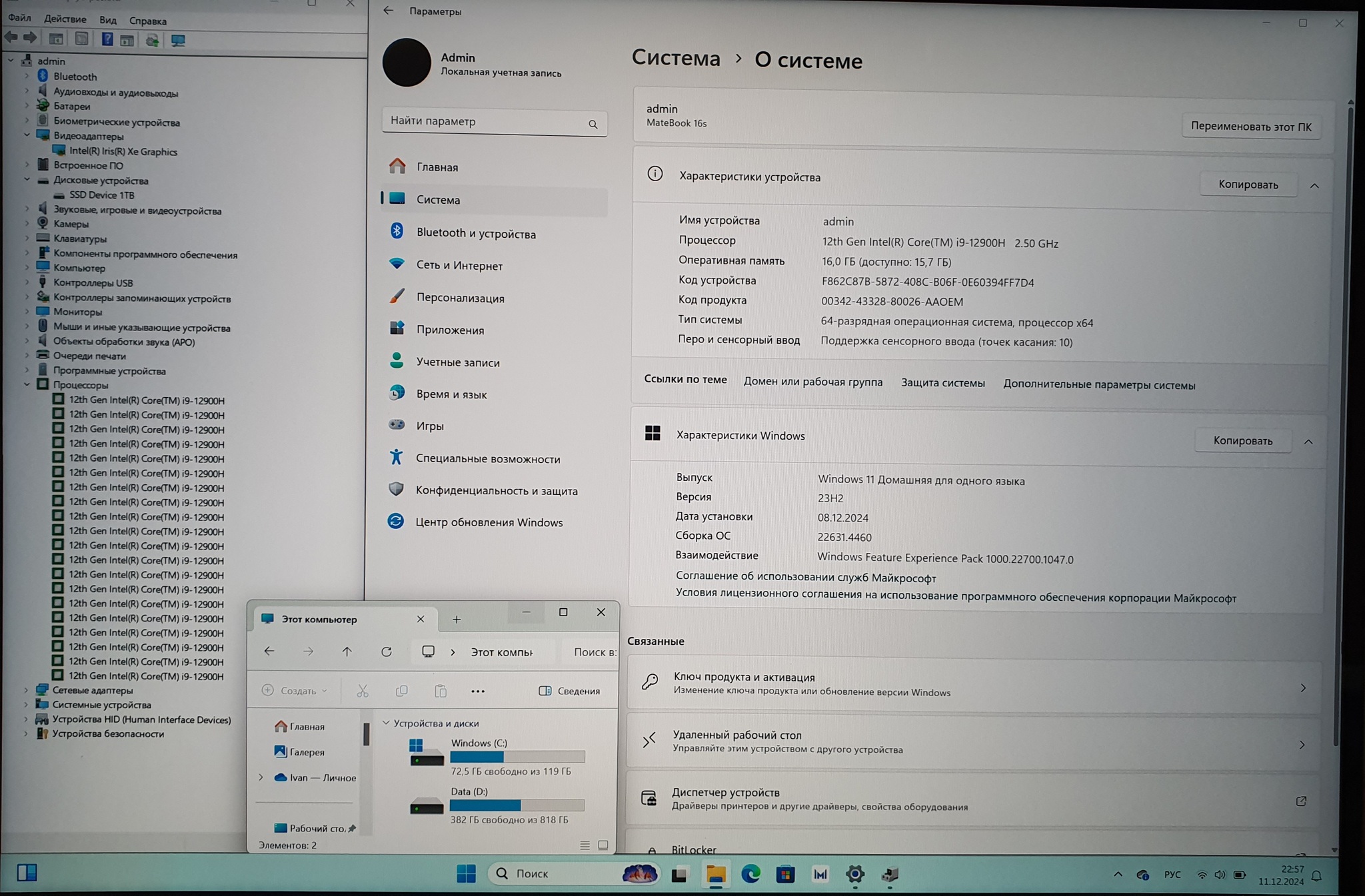Expand the Bluetooth device category
Image resolution: width=1365 pixels, height=896 pixels.
click(x=27, y=76)
